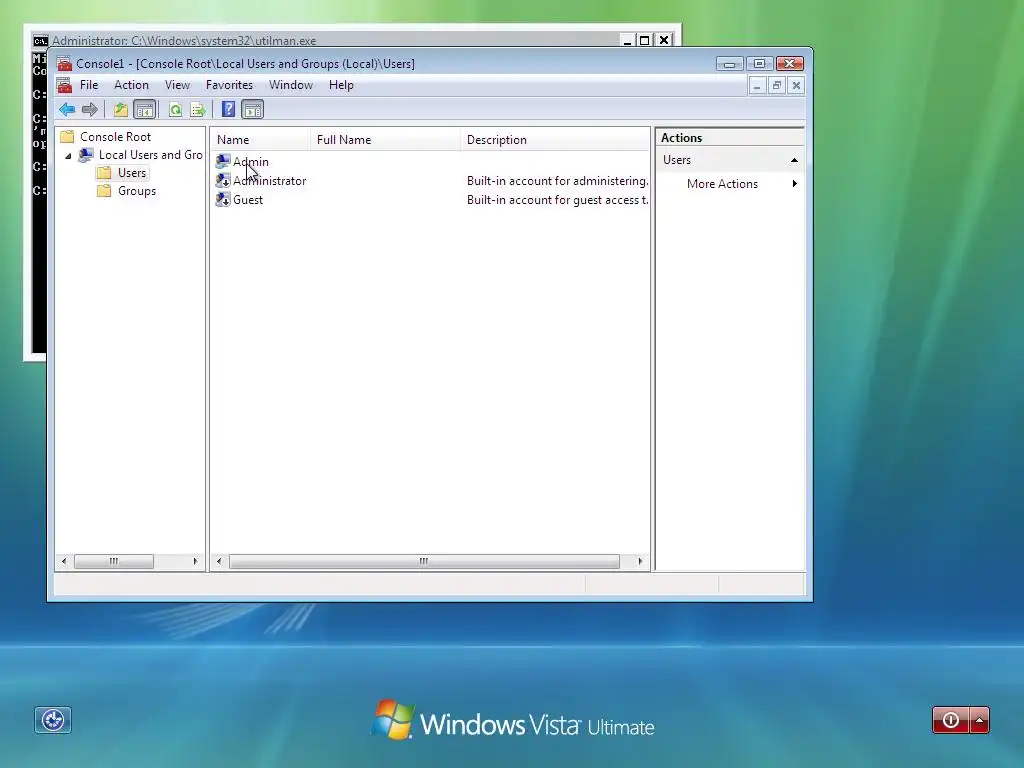Click the blue Help question mark icon
Image resolution: width=1024 pixels, height=768 pixels.
pos(228,109)
